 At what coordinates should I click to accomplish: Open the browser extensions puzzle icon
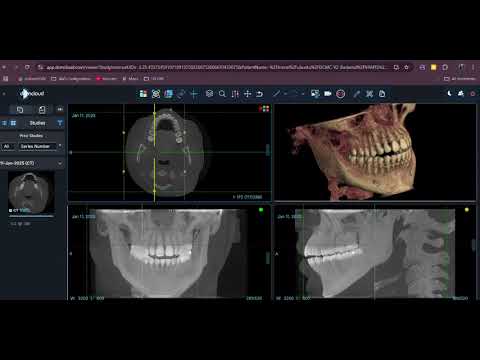445,67
